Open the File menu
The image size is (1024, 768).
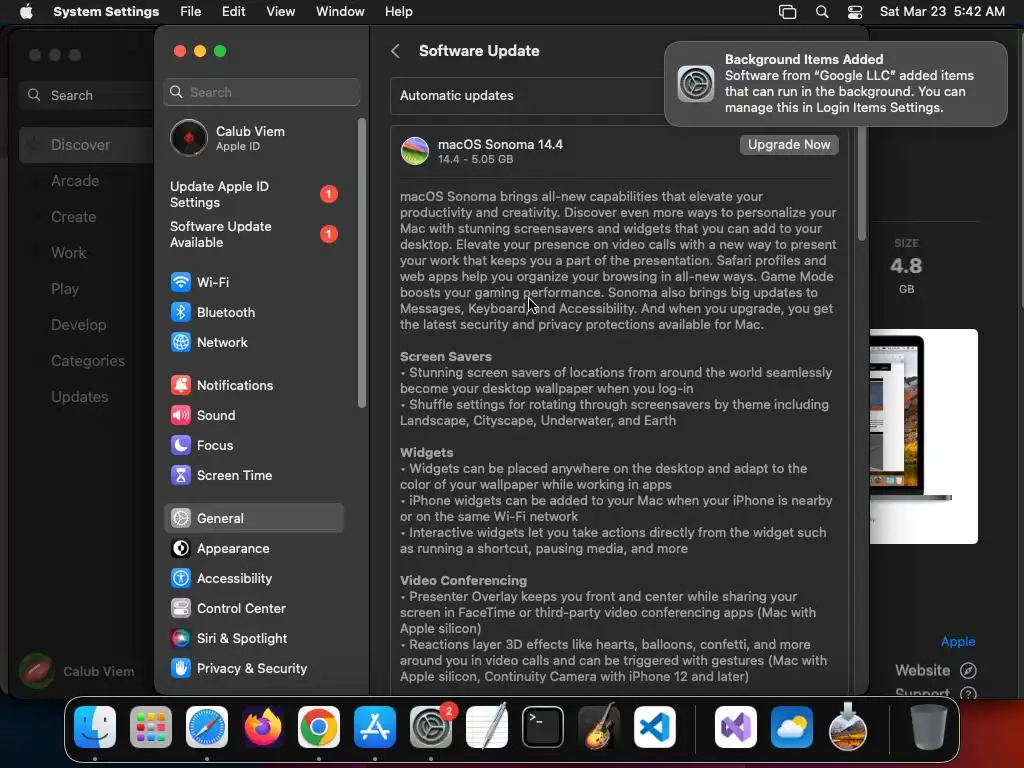(191, 12)
